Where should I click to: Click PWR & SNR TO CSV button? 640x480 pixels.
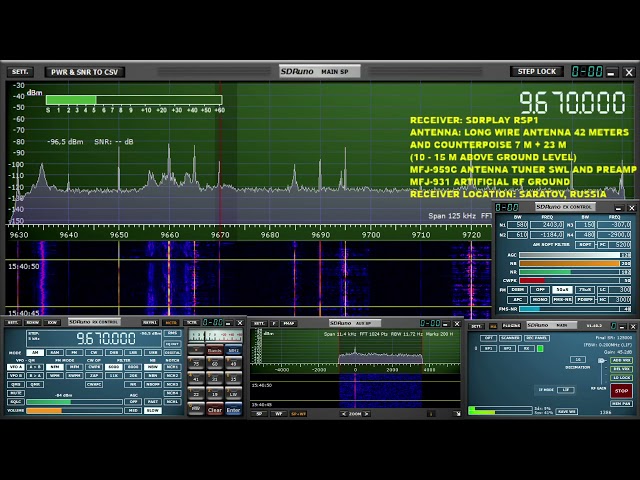(x=84, y=72)
